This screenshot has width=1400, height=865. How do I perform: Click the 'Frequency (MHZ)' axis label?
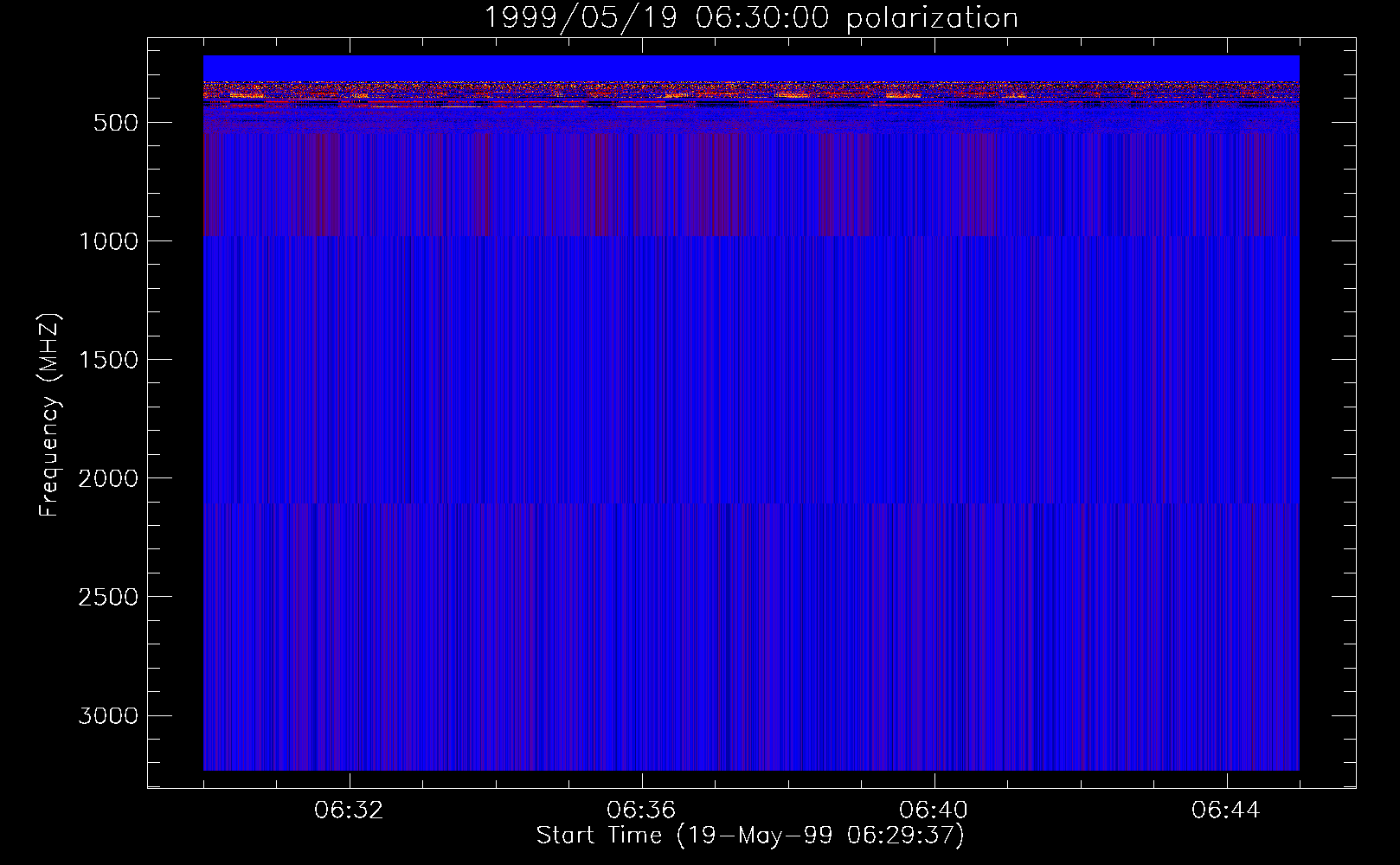pyautogui.click(x=49, y=415)
